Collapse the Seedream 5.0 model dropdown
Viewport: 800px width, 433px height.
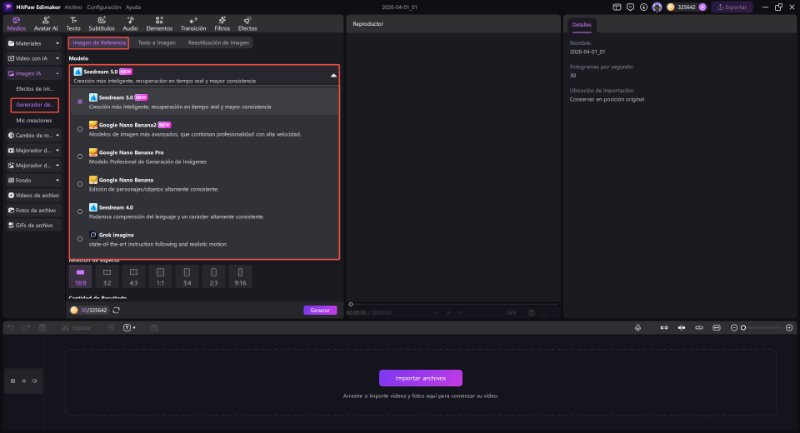pos(332,76)
